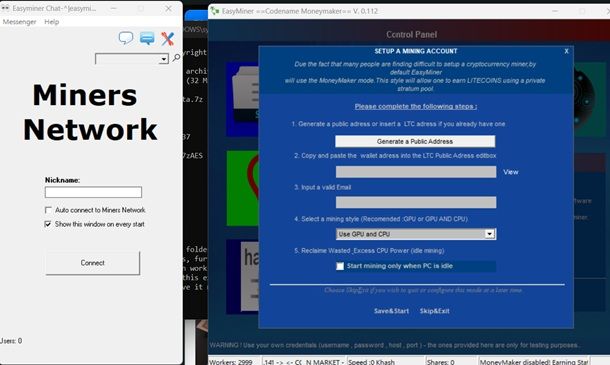The height and width of the screenshot is (365, 610).
Task: Click the blue message window icon
Action: pos(147,39)
